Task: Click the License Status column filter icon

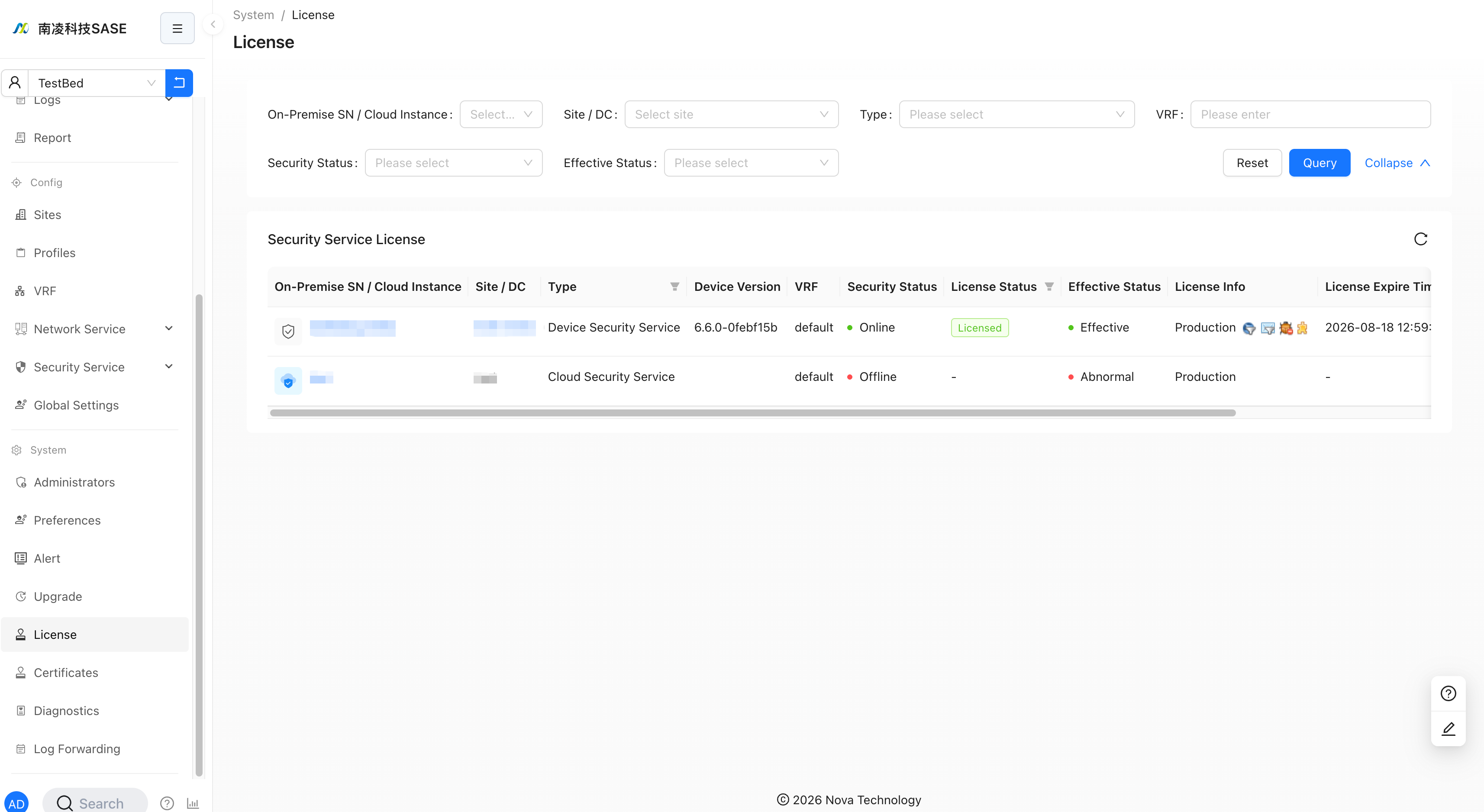Action: coord(1049,287)
